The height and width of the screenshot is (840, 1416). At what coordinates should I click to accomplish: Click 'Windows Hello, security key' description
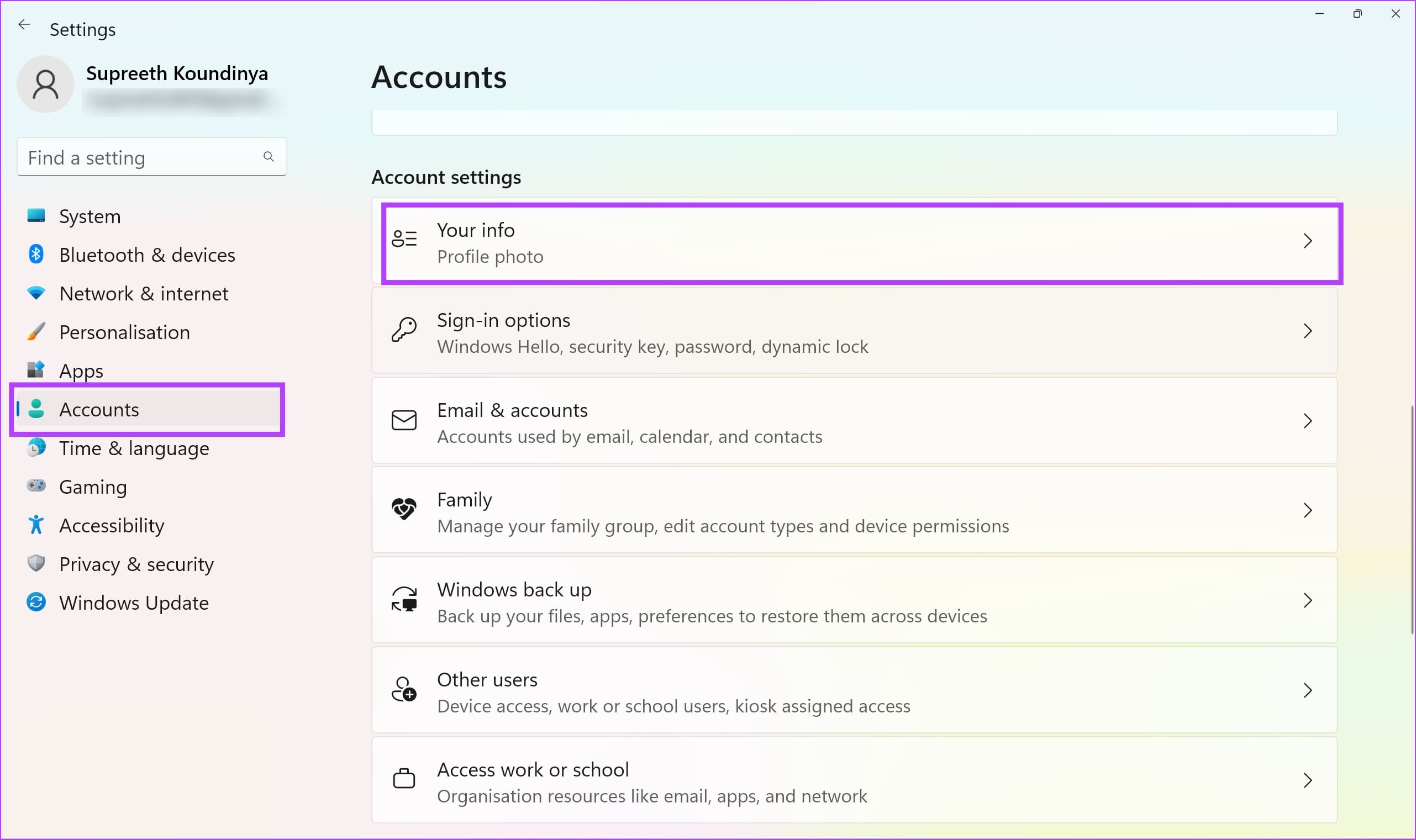coord(652,346)
